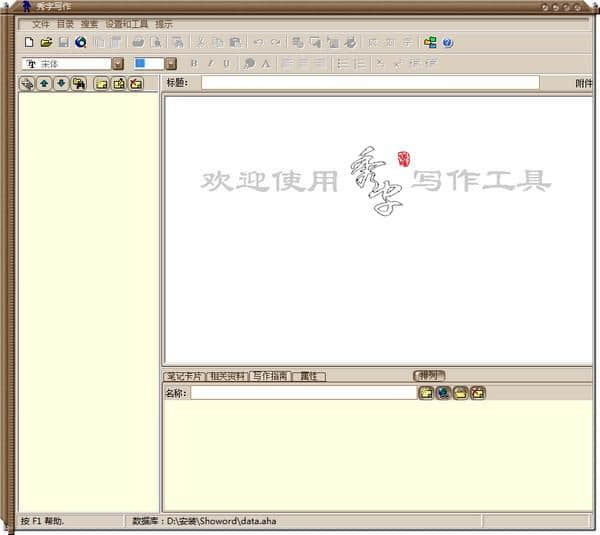Expand the font color dropdown arrow
Viewport: 600px width, 535px height.
click(x=171, y=63)
